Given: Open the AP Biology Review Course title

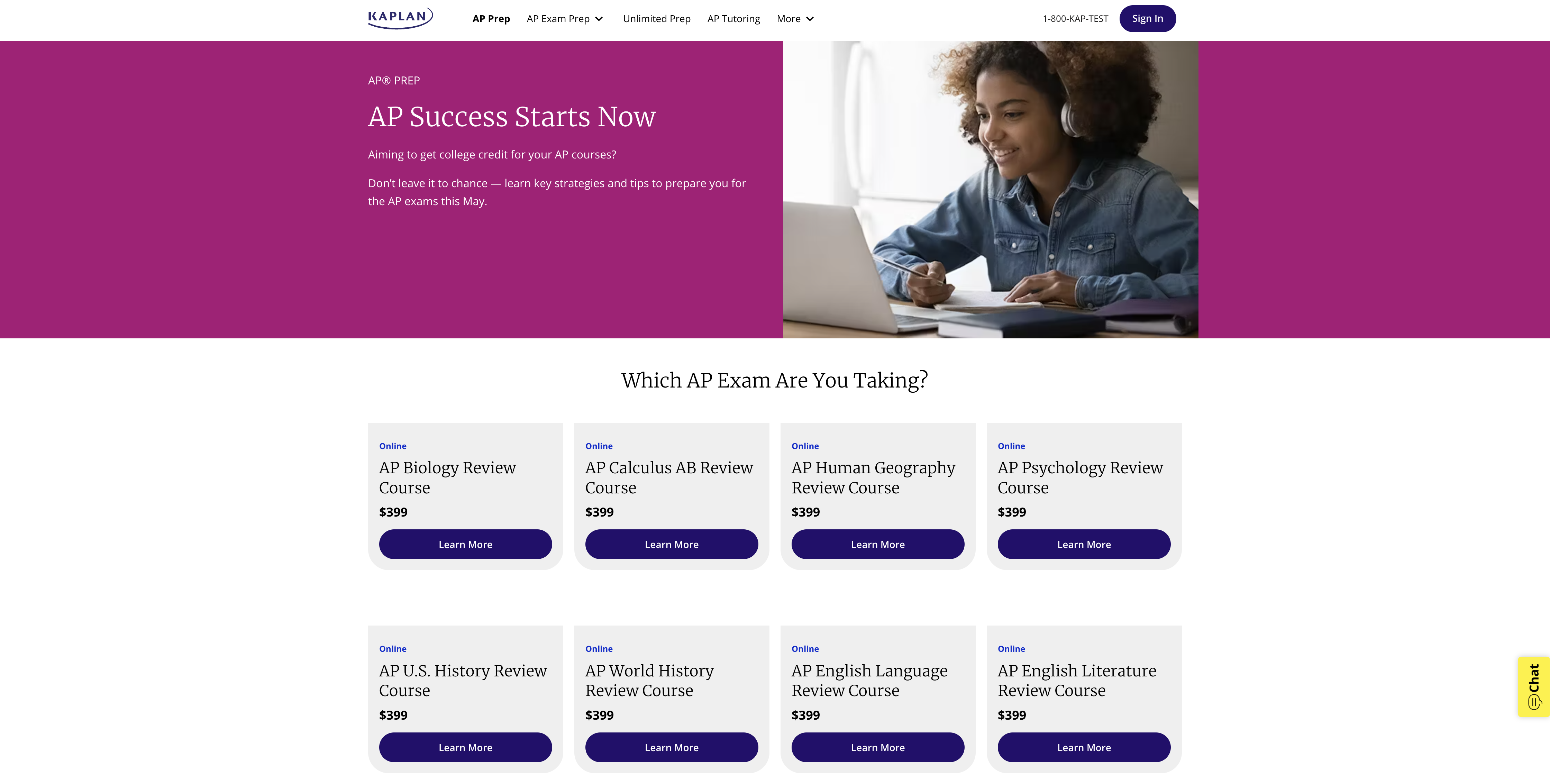Looking at the screenshot, I should pos(447,478).
